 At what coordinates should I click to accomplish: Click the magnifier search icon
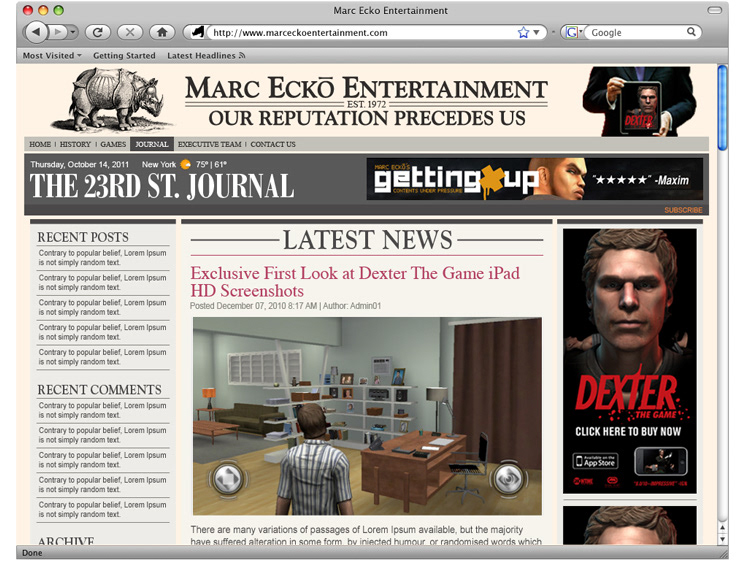pyautogui.click(x=691, y=32)
